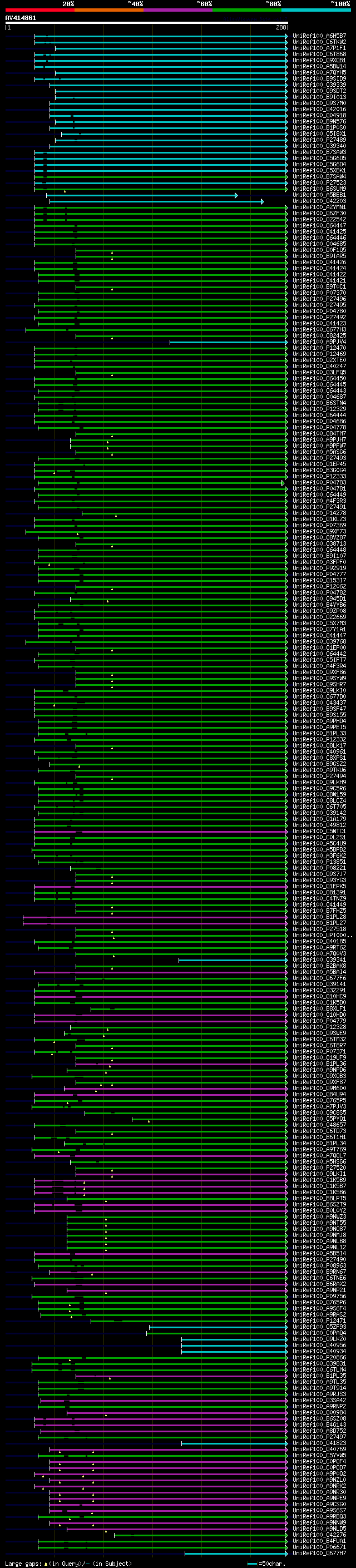
Task: Open hit UniRef100_B1PL28
Action: click(319, 917)
